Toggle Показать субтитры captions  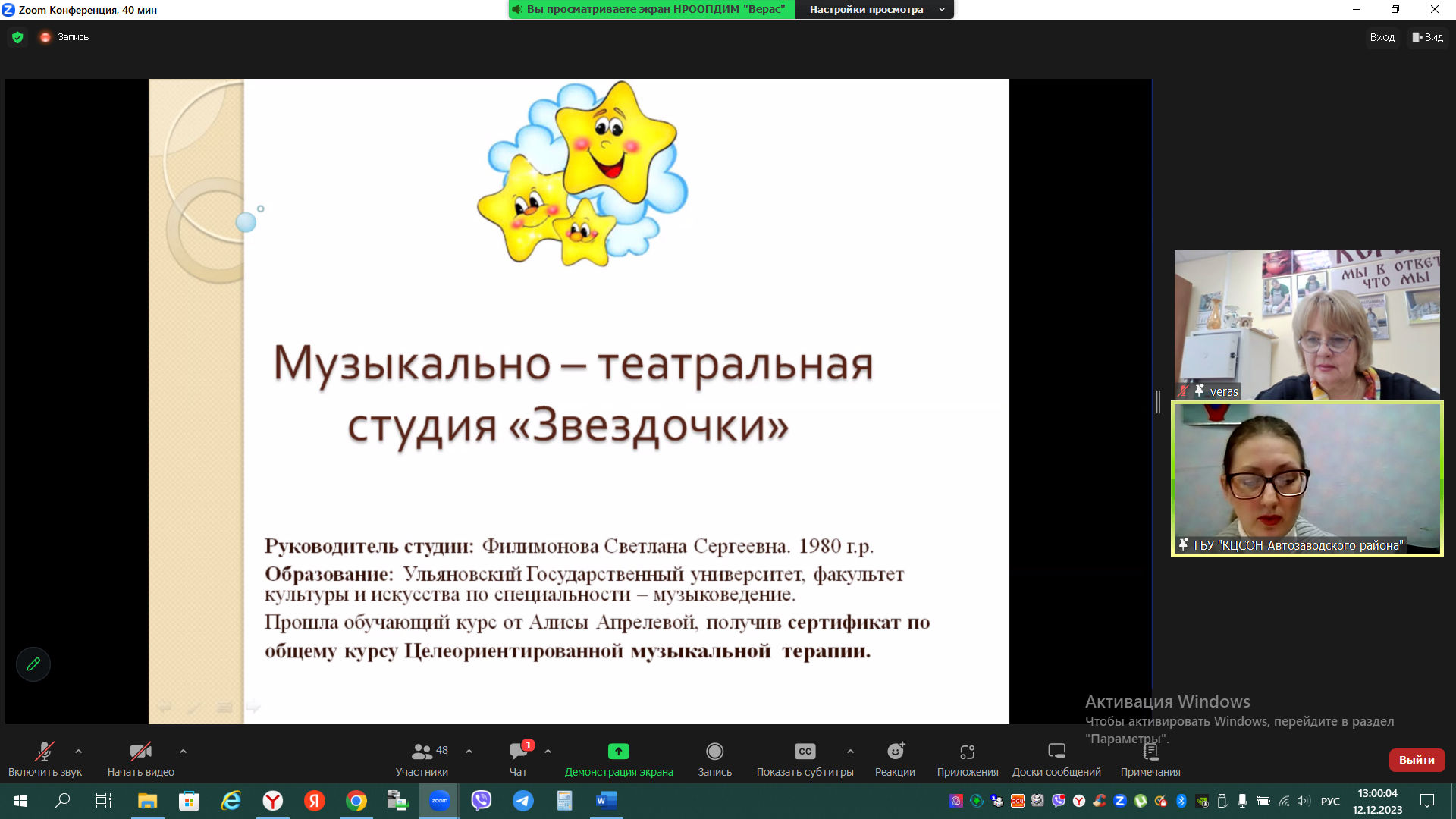pyautogui.click(x=805, y=759)
